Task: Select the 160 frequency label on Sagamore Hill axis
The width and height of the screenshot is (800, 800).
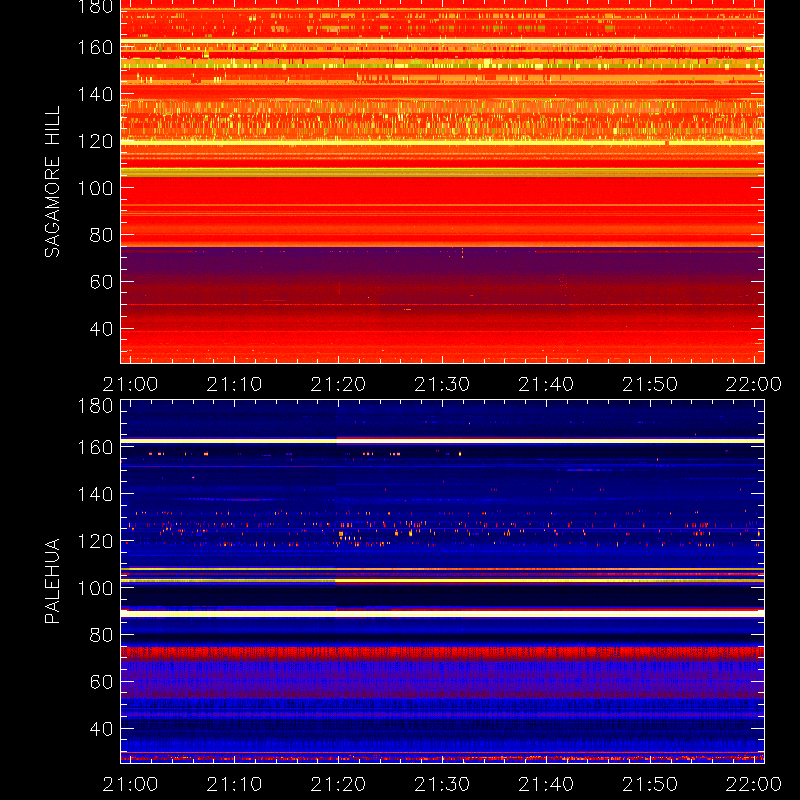Action: pos(95,47)
